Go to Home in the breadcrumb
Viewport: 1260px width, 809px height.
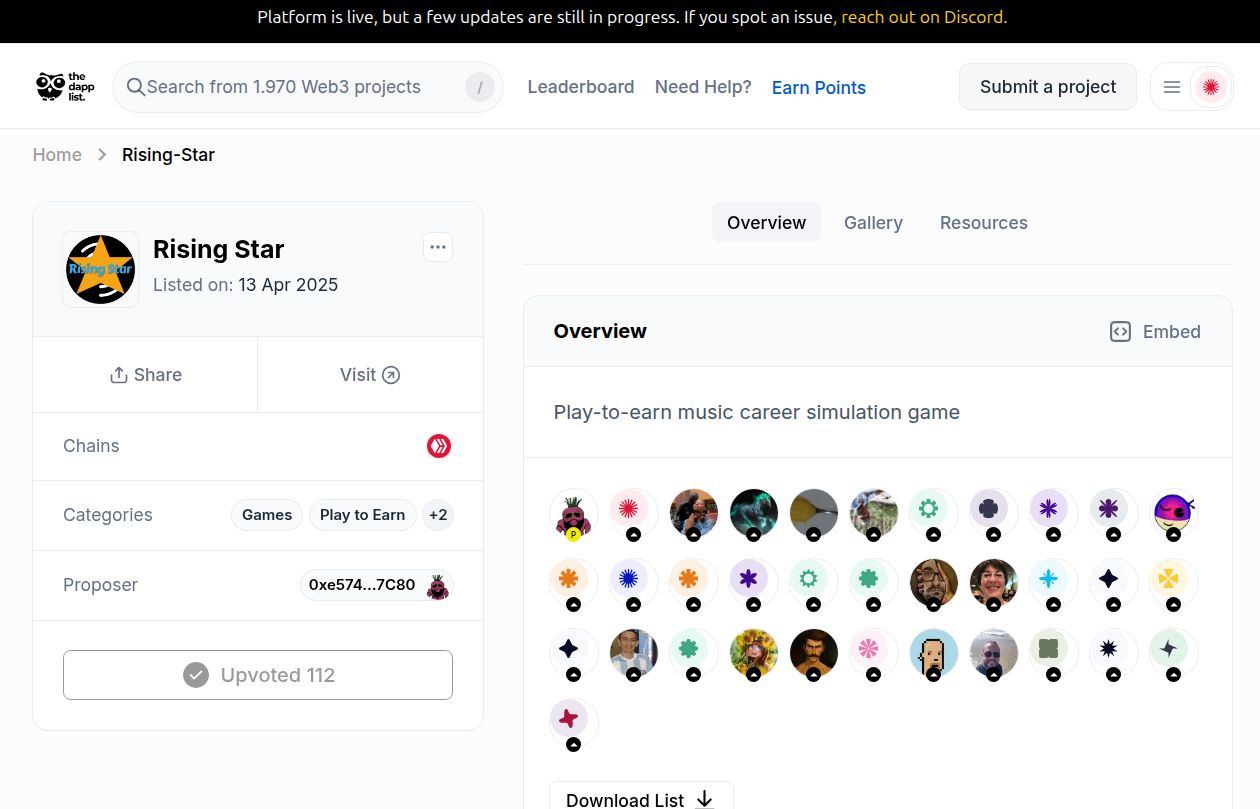57,155
